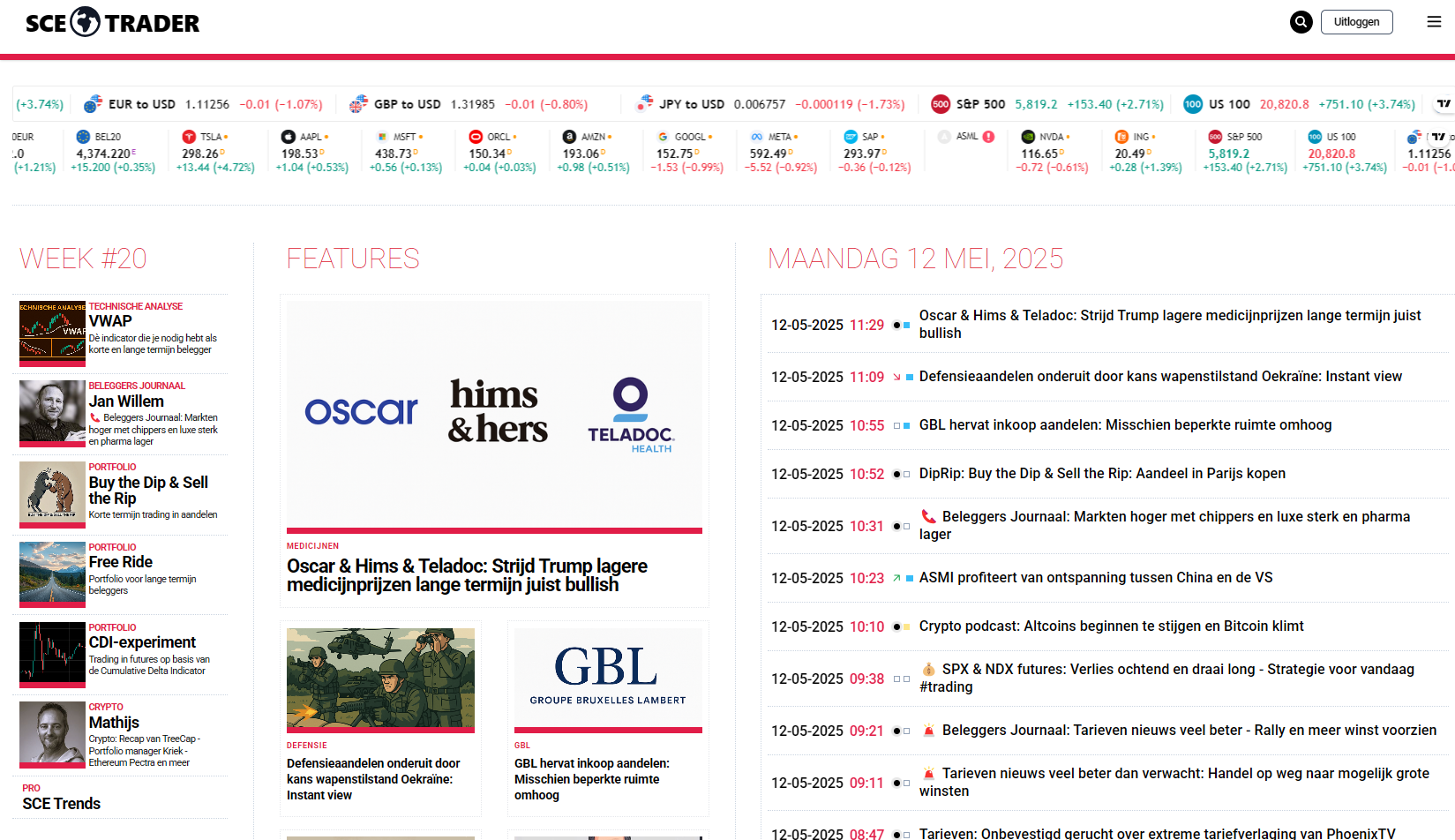Screen dimensions: 1455x840
Task: Open Buy the Dip & Sell the Rip
Action: click(x=148, y=491)
